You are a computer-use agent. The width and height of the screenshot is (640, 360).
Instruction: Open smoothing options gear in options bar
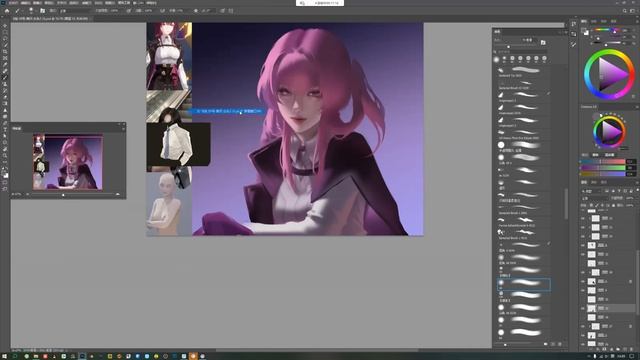196,11
